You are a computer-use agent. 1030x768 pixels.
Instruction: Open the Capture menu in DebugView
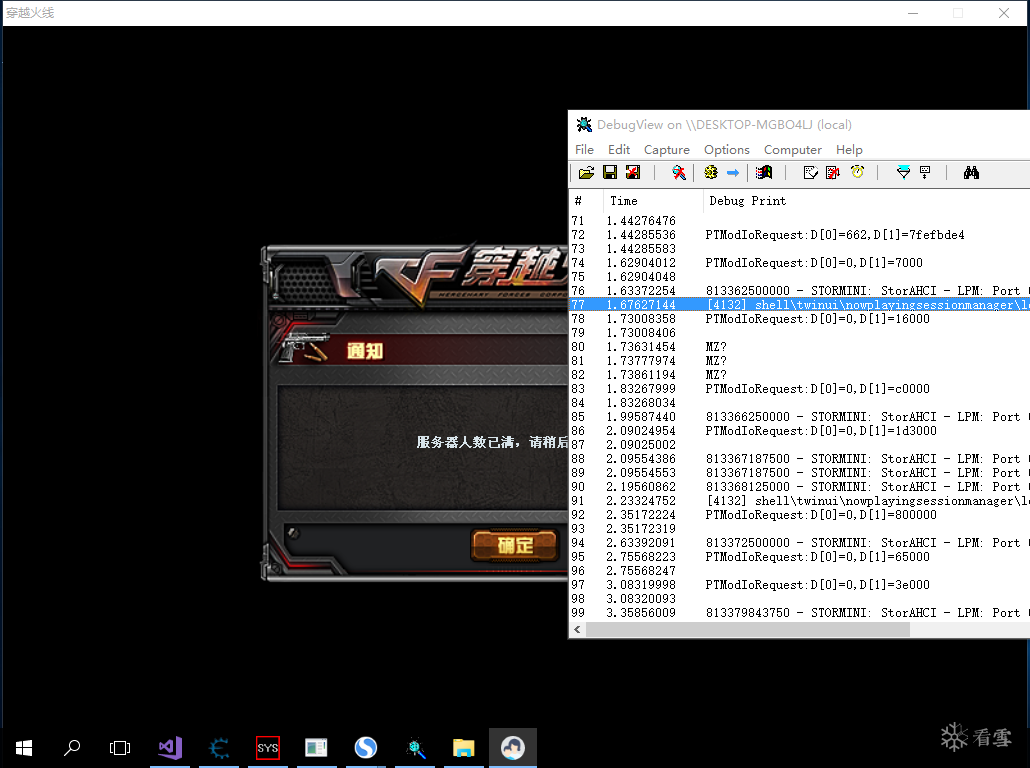tap(667, 150)
